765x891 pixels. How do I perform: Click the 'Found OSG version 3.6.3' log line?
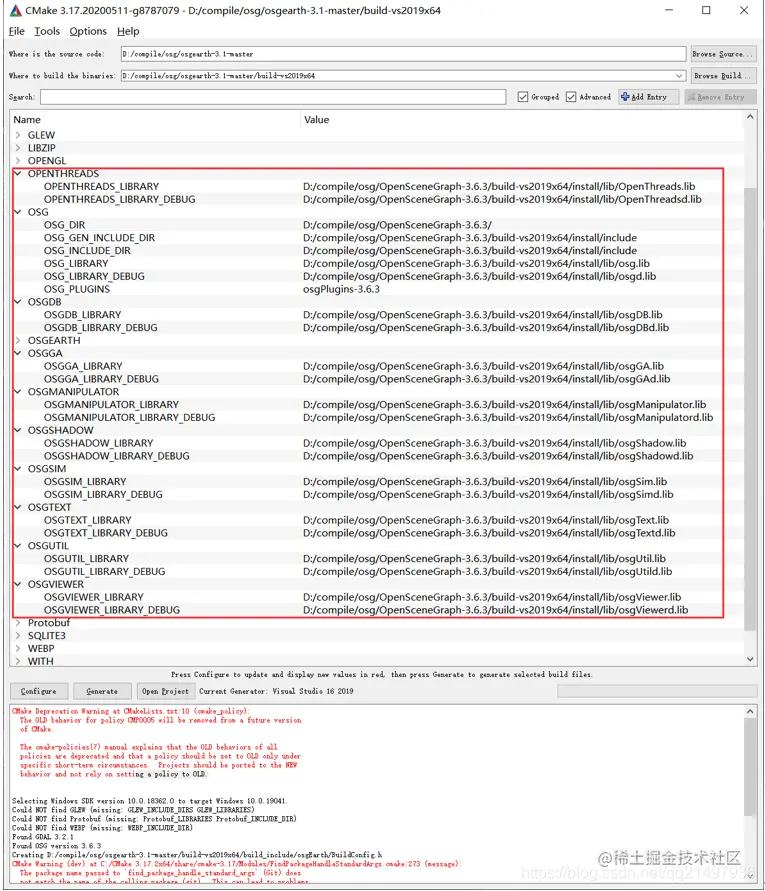(x=56, y=846)
